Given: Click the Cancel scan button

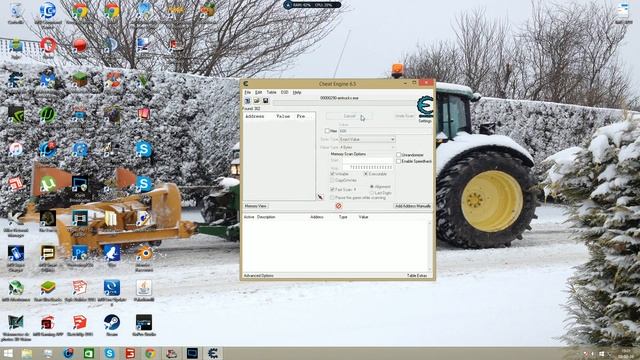Looking at the screenshot, I should [x=349, y=116].
